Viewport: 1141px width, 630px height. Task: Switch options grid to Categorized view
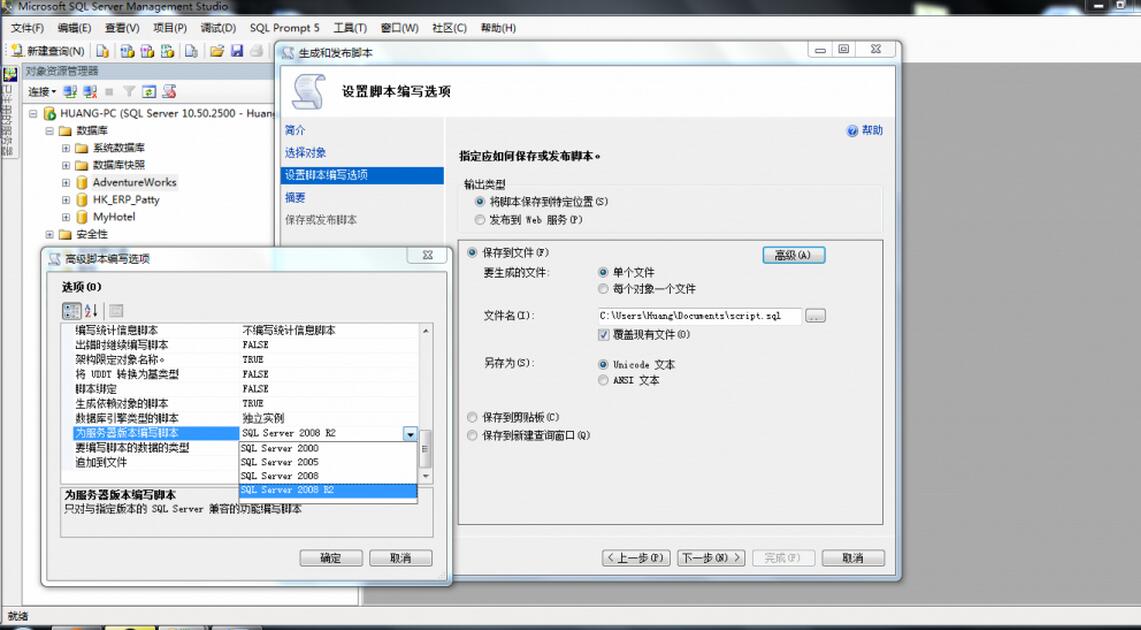pyautogui.click(x=72, y=311)
